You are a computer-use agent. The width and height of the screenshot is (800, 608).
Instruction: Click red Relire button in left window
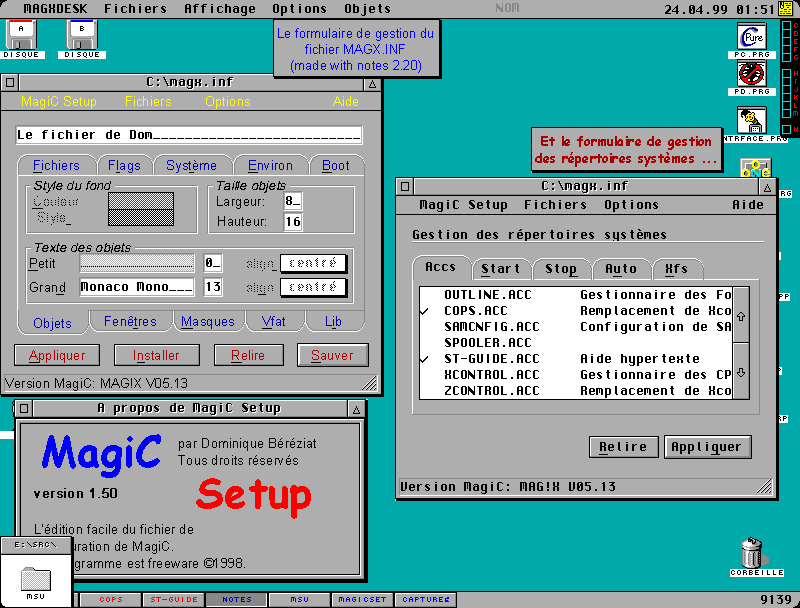(248, 355)
